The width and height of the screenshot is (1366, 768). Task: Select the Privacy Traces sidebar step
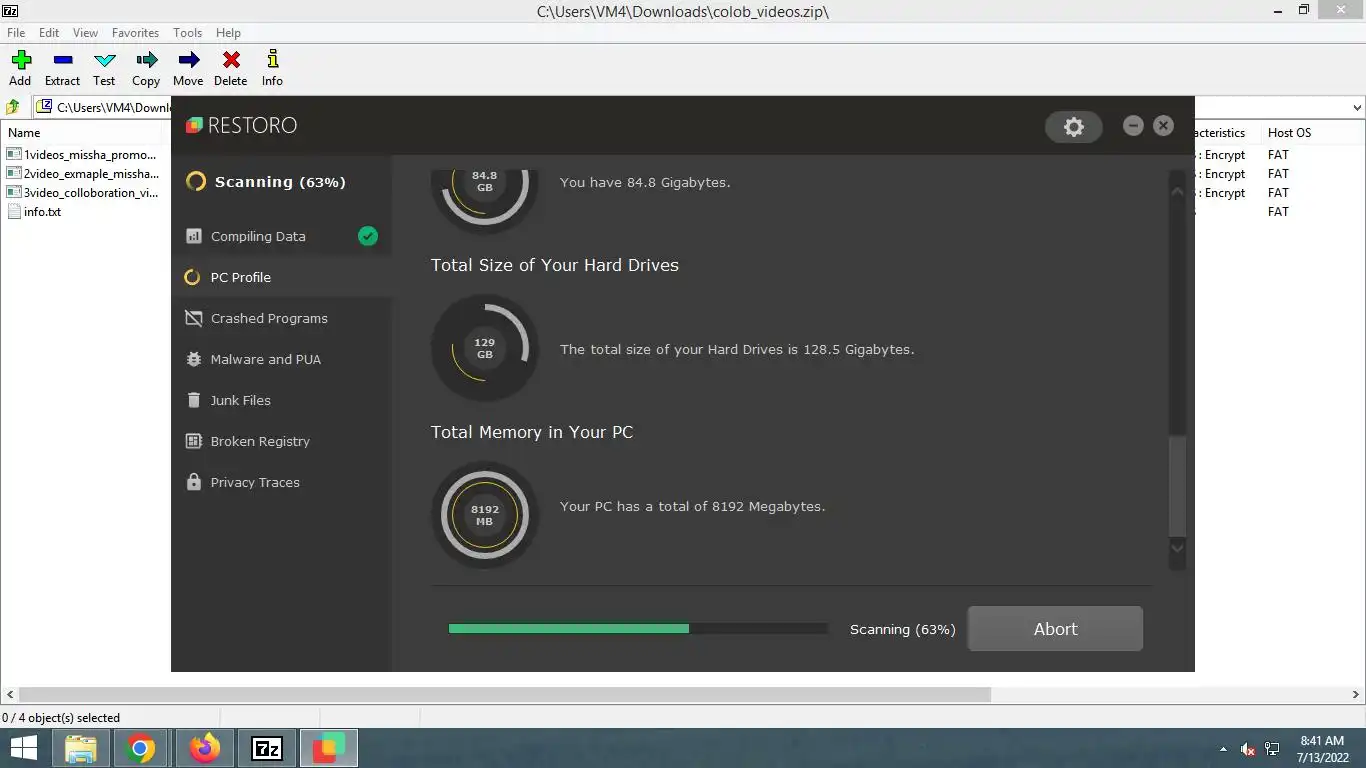pos(281,482)
